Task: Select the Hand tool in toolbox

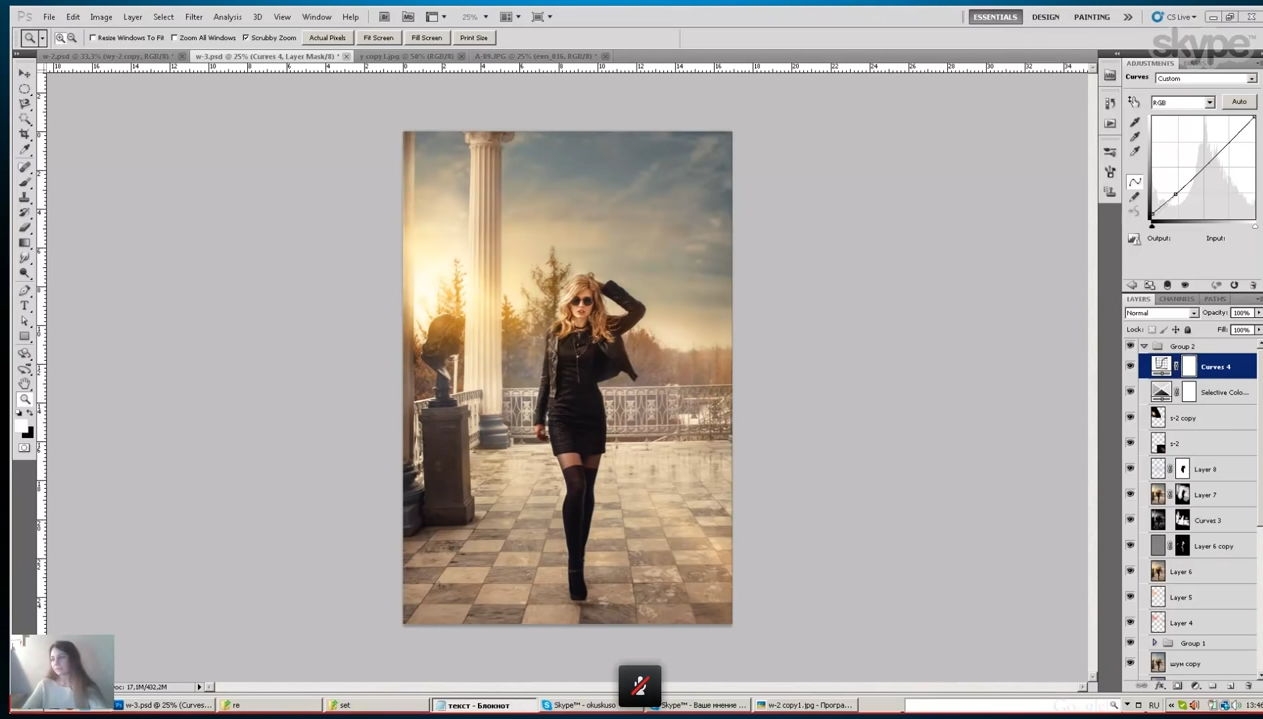Action: pyautogui.click(x=25, y=383)
